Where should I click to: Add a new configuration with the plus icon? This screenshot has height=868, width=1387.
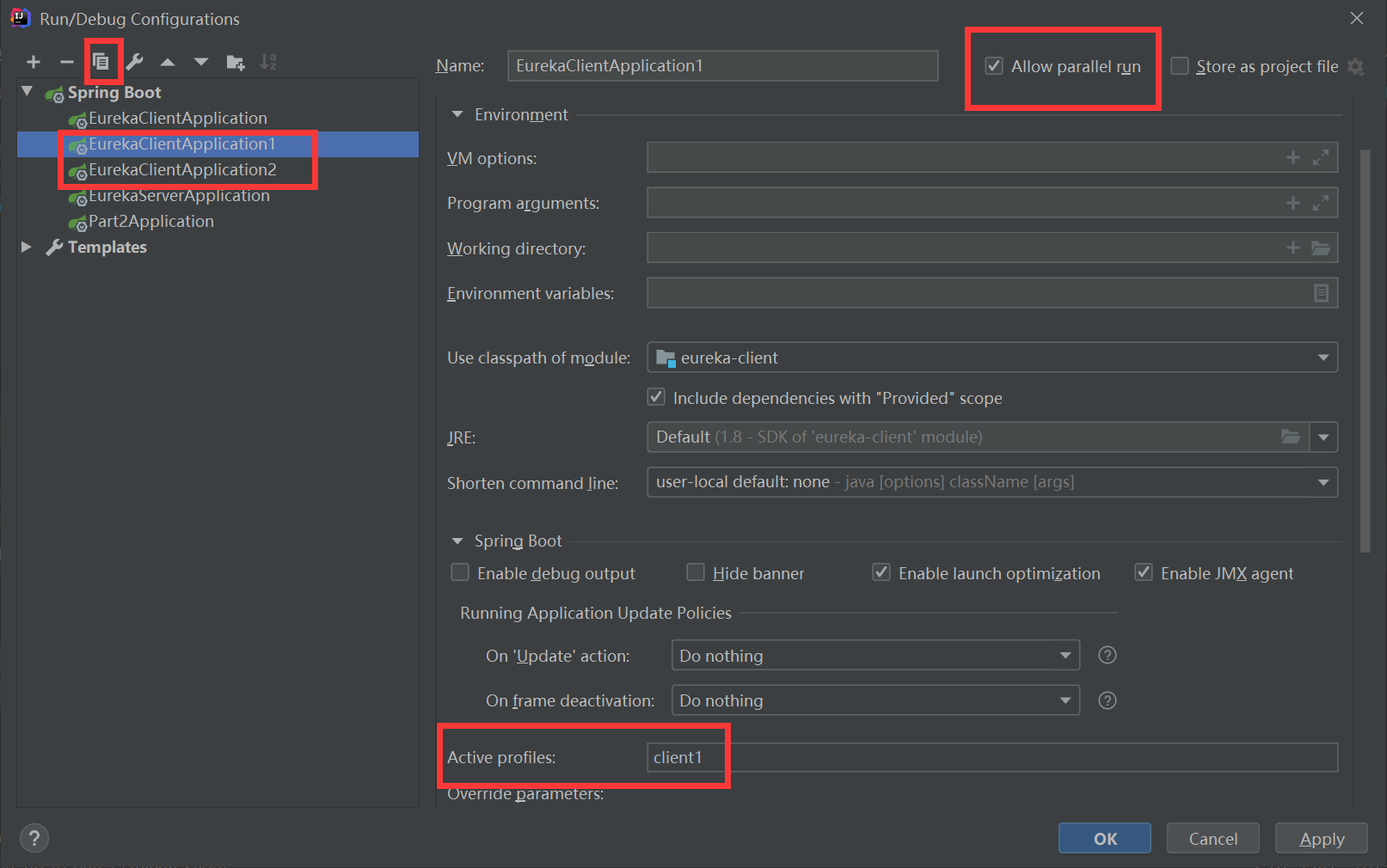tap(34, 62)
